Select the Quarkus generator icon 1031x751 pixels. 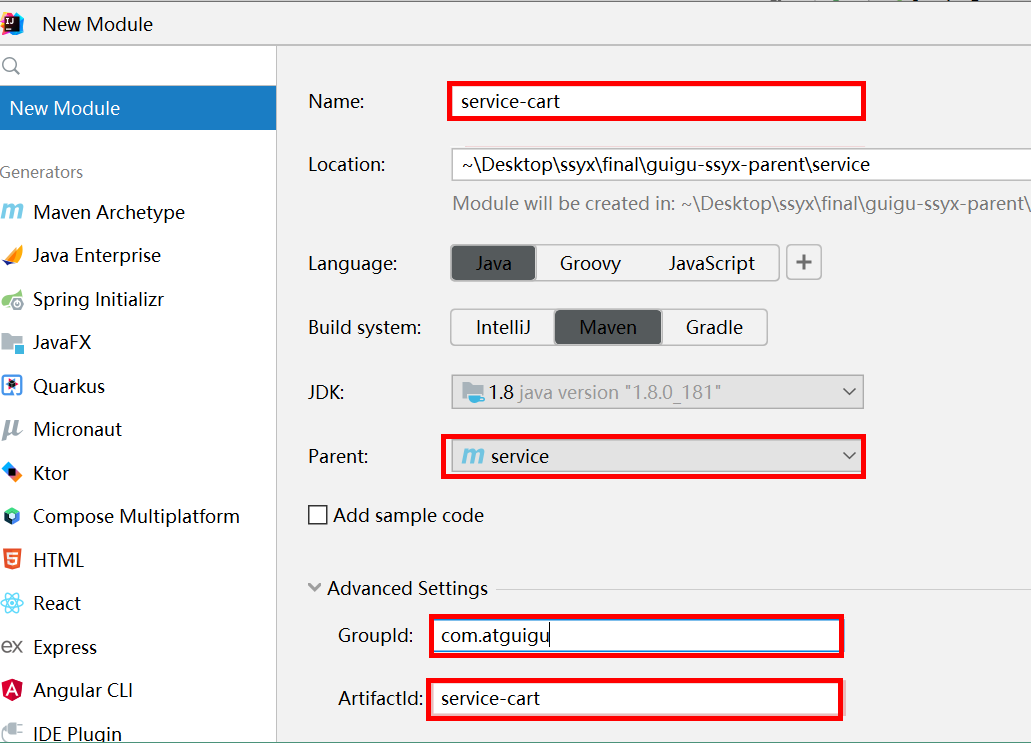pos(12,386)
